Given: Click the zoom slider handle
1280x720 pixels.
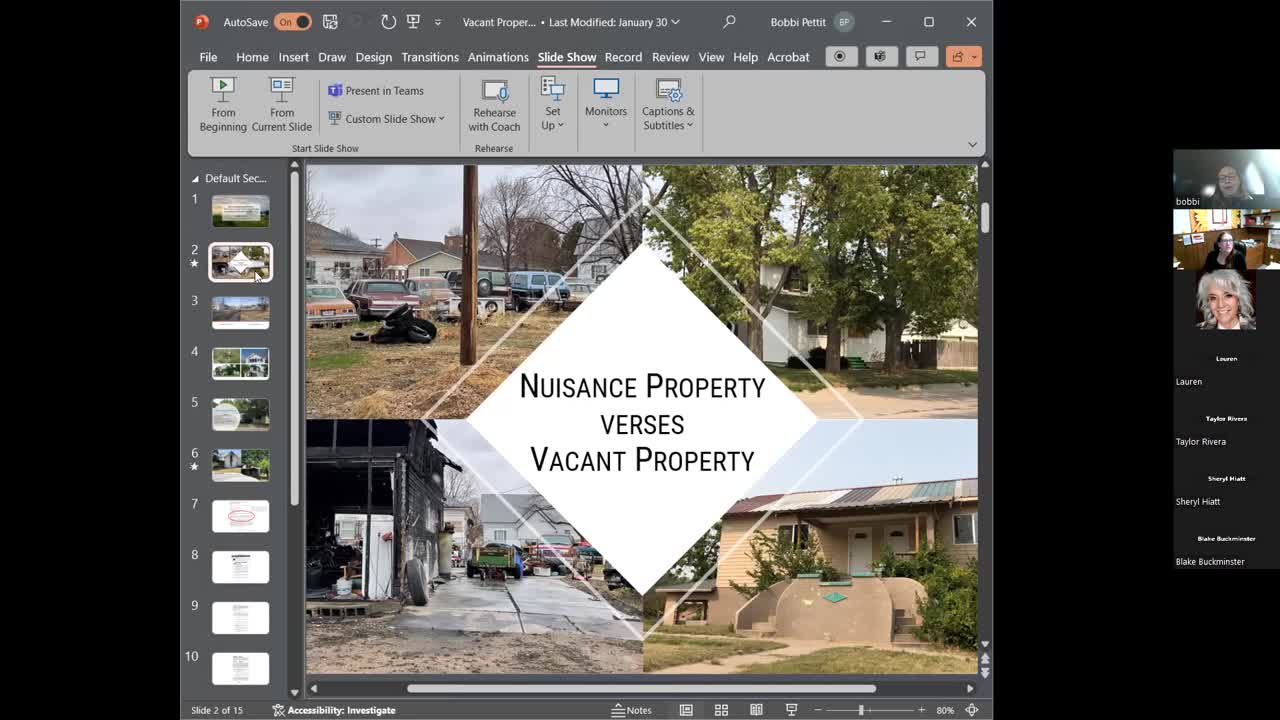Looking at the screenshot, I should (861, 710).
